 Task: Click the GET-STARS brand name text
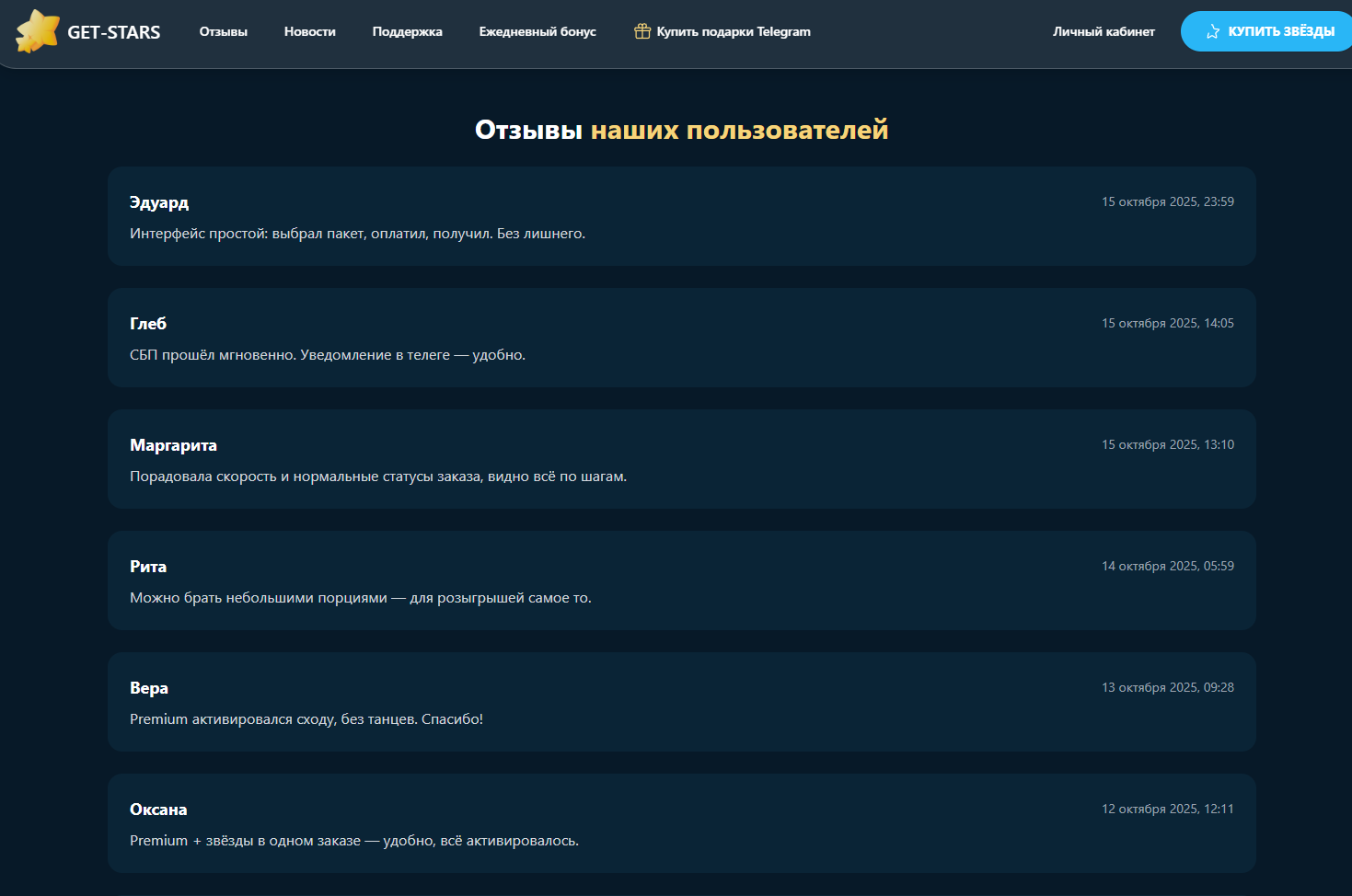114,32
